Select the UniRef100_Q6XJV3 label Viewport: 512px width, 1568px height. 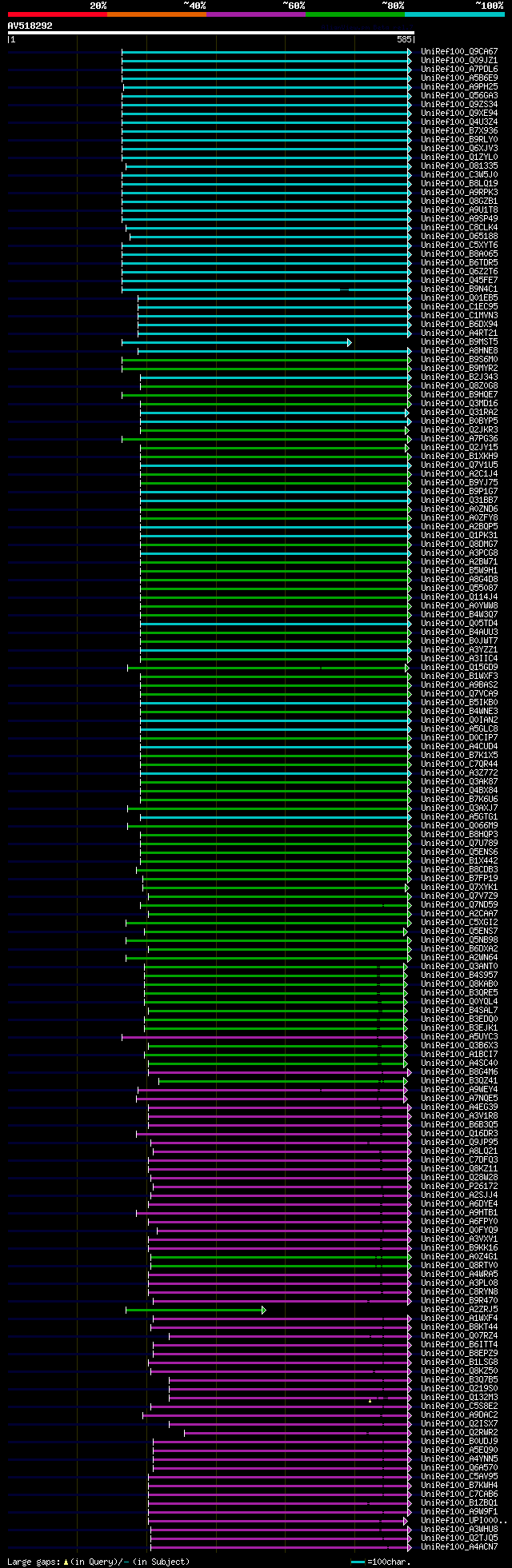(x=459, y=149)
